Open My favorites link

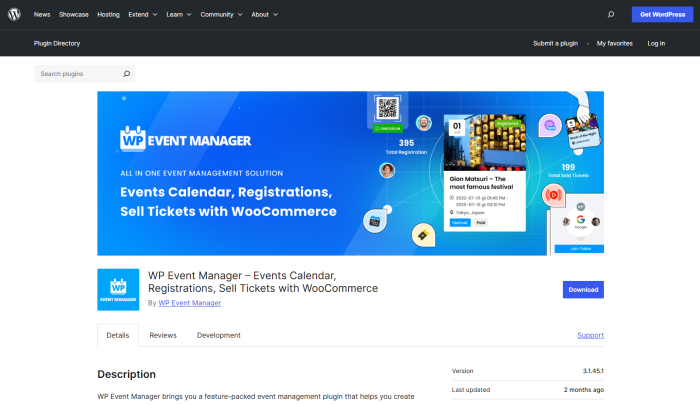[x=615, y=43]
